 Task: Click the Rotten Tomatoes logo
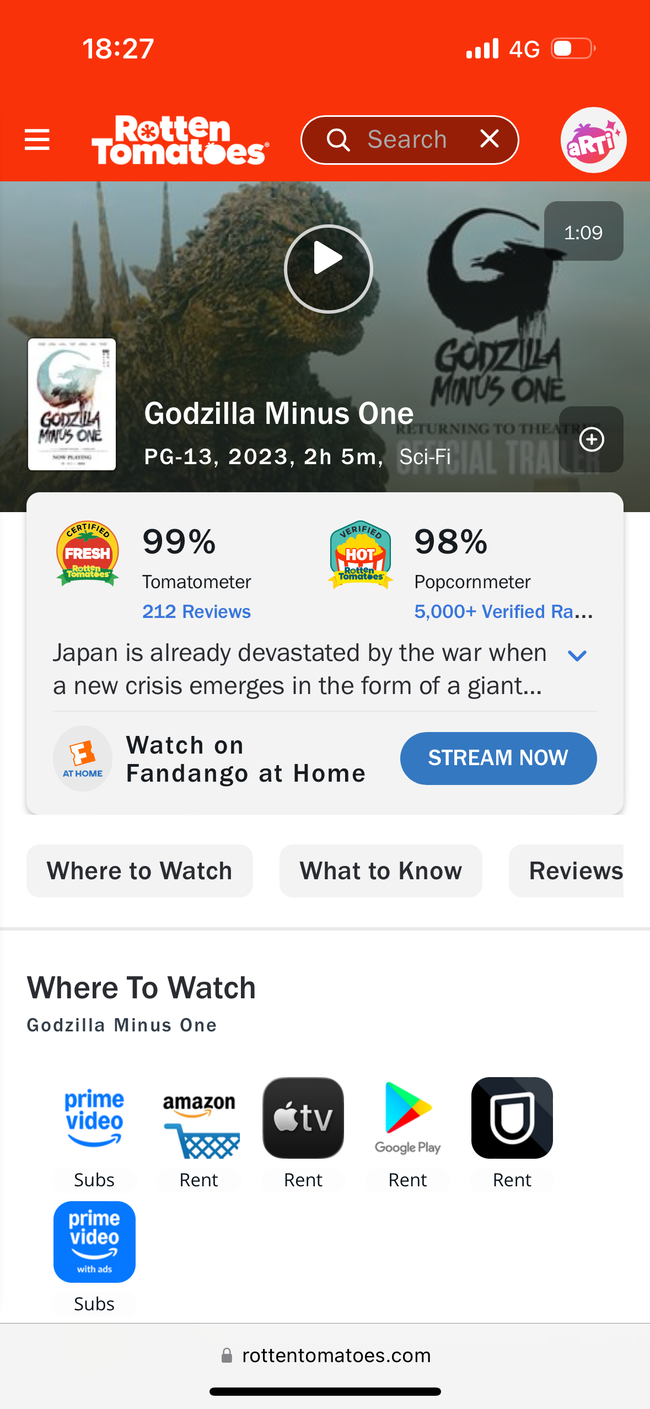click(x=179, y=140)
